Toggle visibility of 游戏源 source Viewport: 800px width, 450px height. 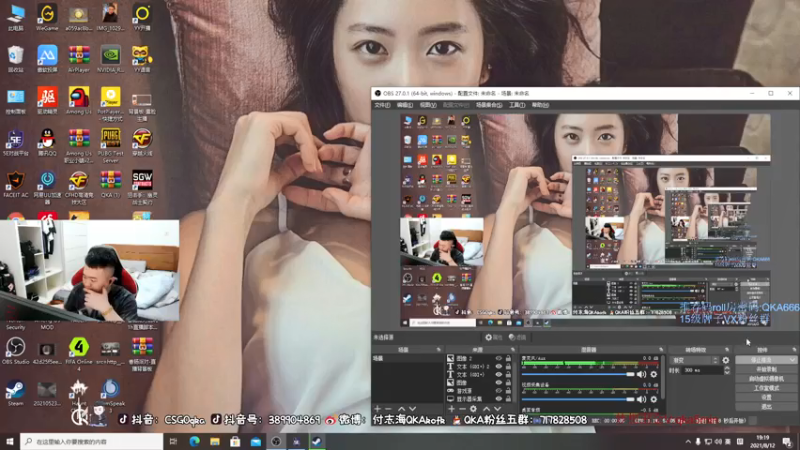click(499, 391)
